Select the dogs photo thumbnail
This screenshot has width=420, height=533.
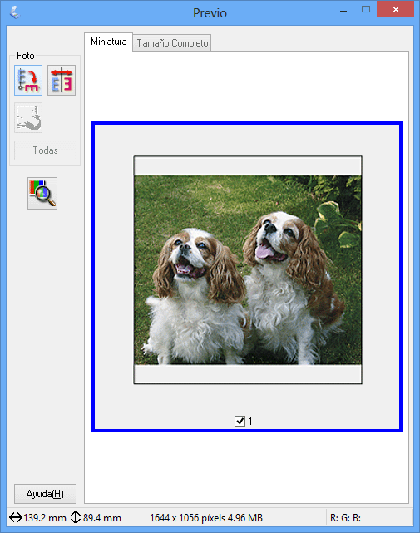[x=248, y=270]
